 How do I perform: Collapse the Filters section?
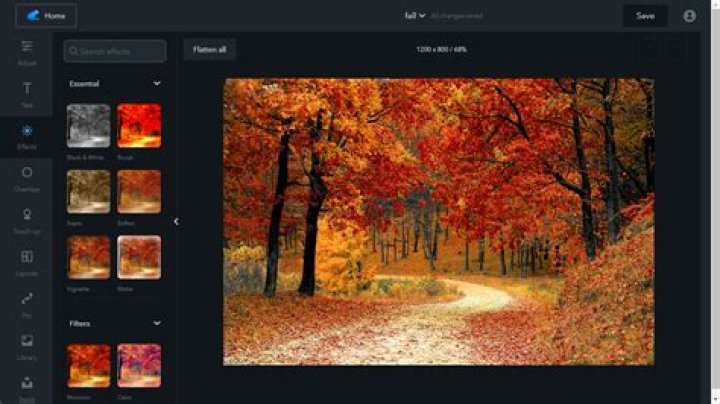[x=157, y=323]
